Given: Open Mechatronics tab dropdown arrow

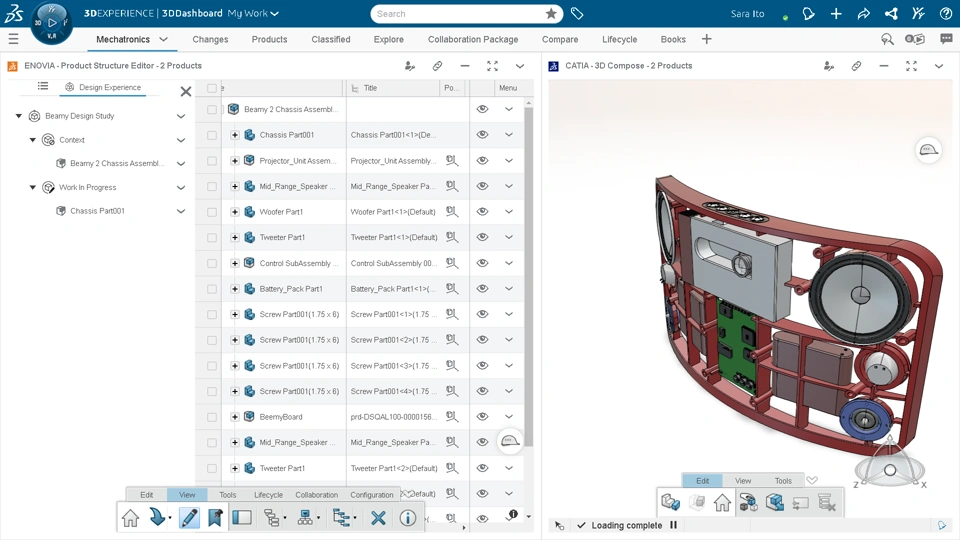Looking at the screenshot, I should pyautogui.click(x=163, y=39).
